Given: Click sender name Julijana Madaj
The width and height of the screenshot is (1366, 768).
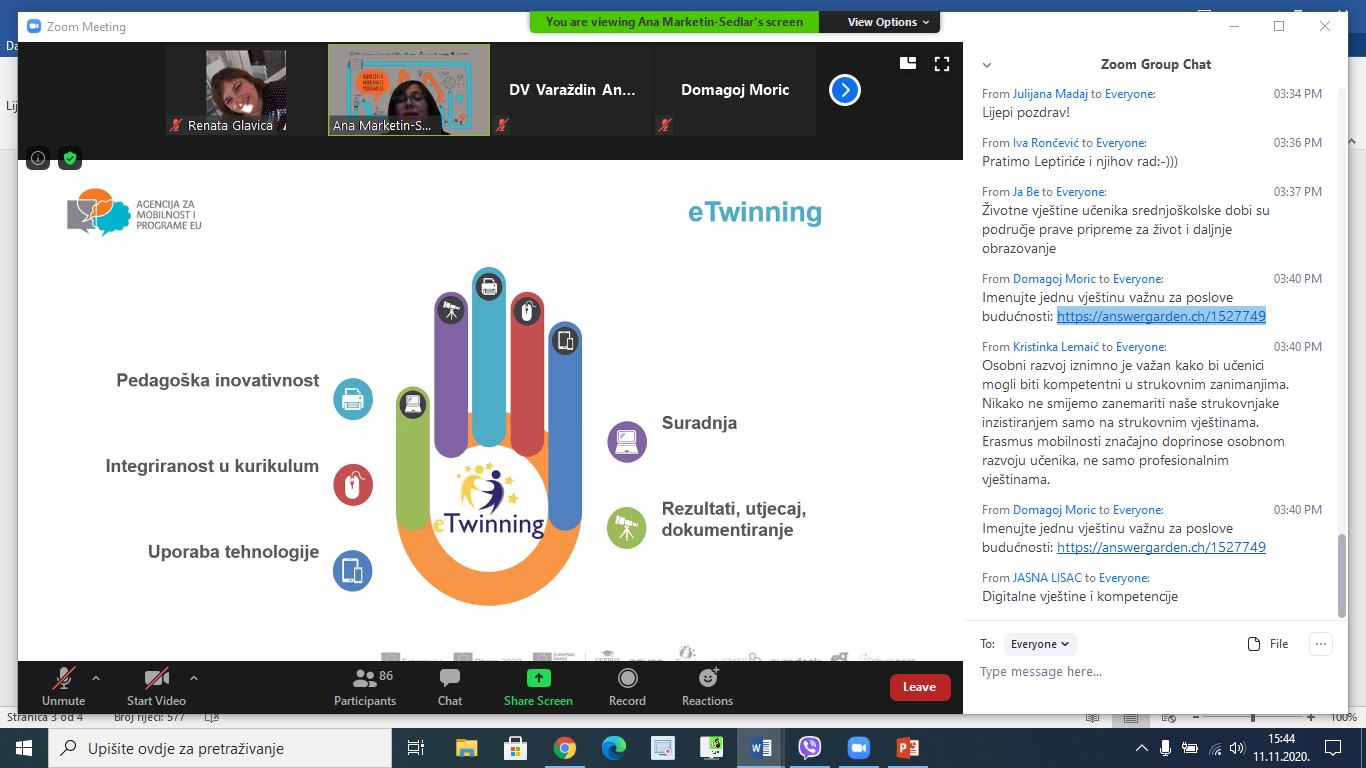Looking at the screenshot, I should tap(1049, 94).
